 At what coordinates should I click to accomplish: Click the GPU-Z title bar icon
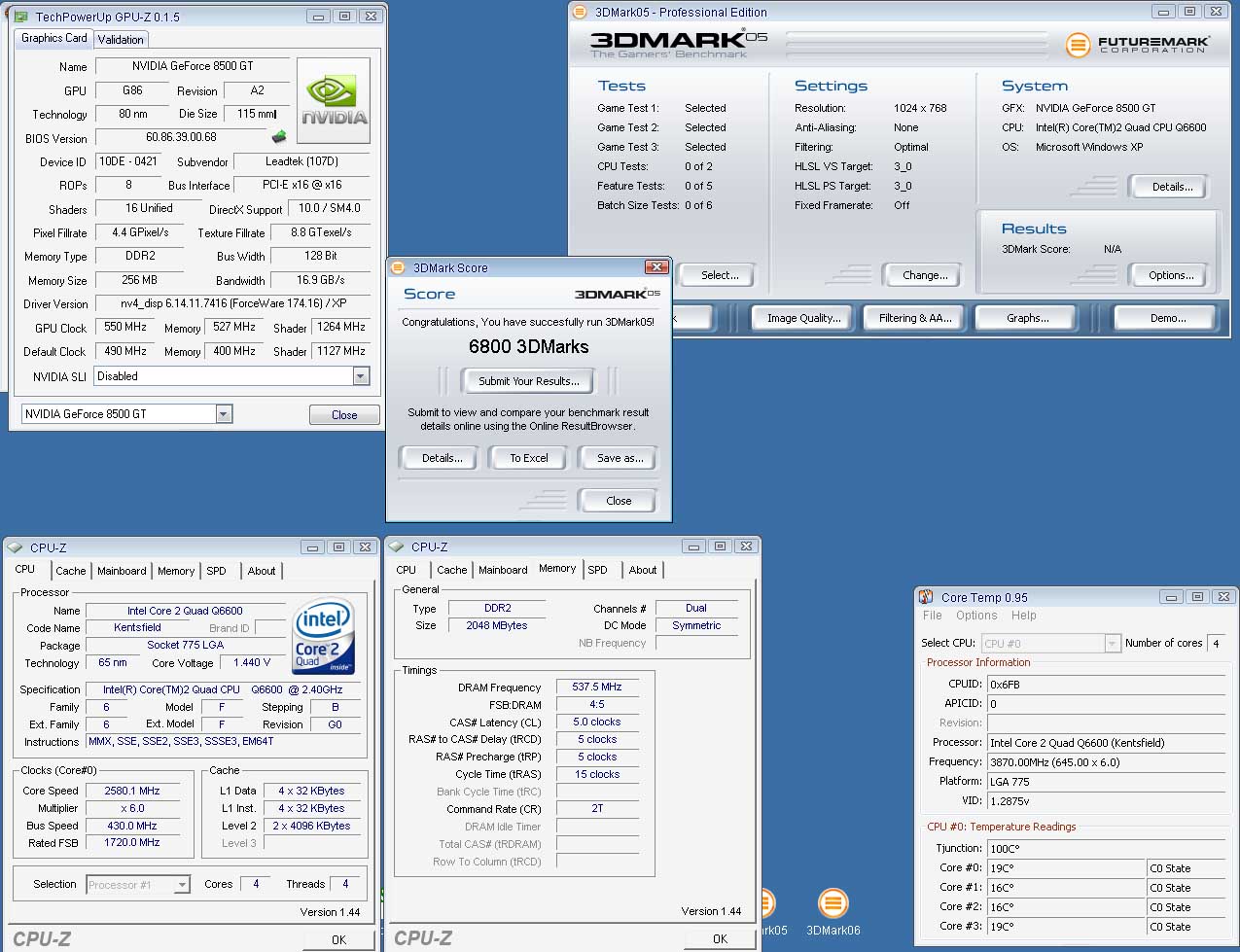tap(21, 17)
